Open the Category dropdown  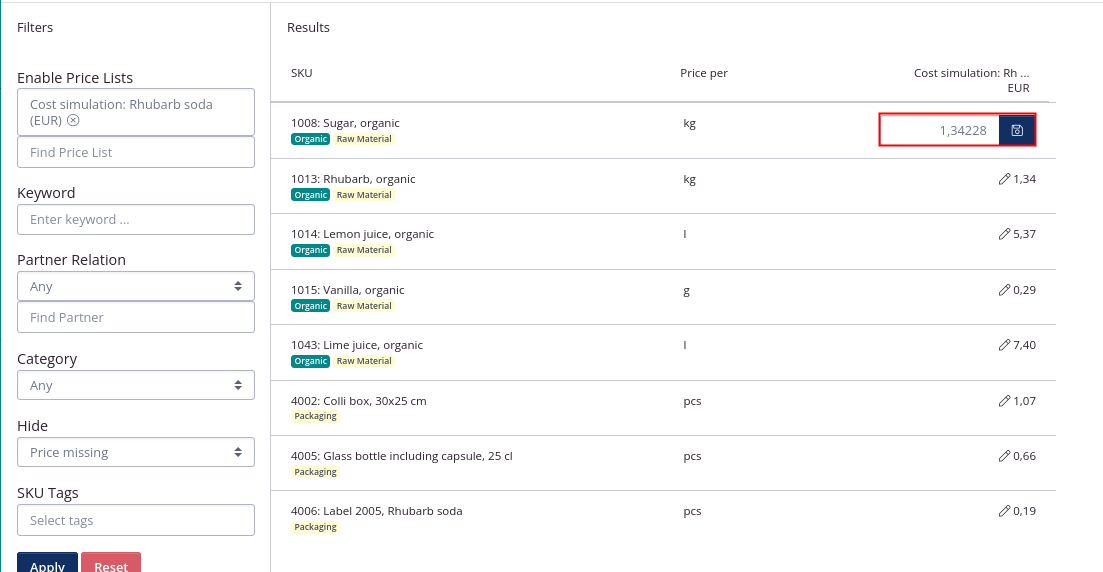click(136, 385)
